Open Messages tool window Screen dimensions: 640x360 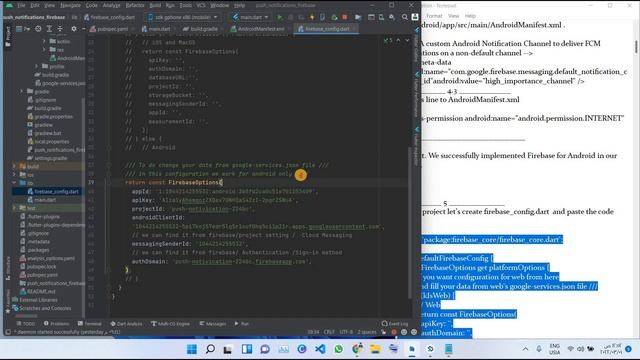(x=213, y=324)
